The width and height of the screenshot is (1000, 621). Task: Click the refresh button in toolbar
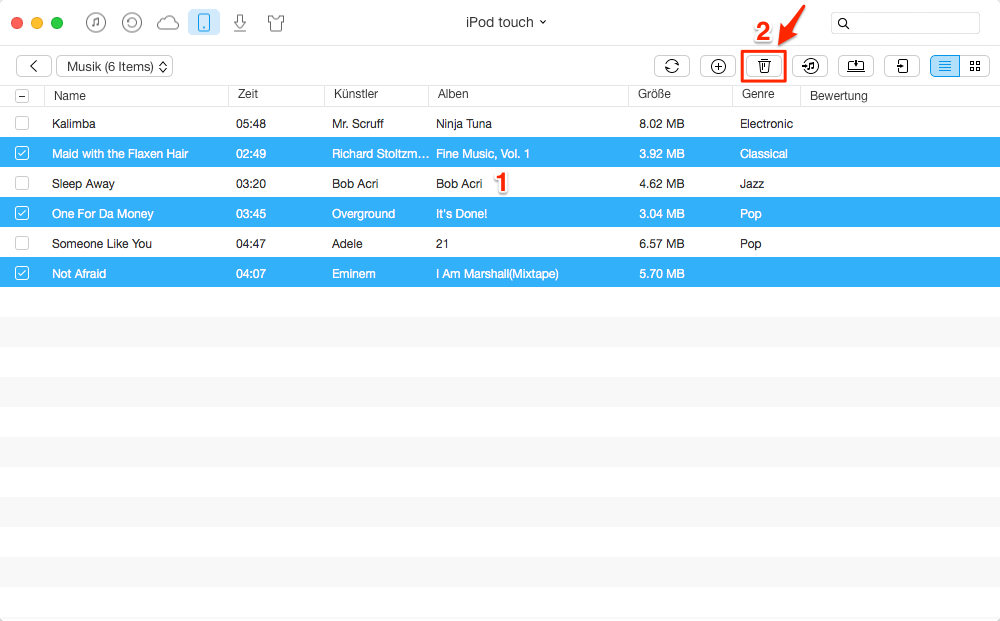pos(672,66)
